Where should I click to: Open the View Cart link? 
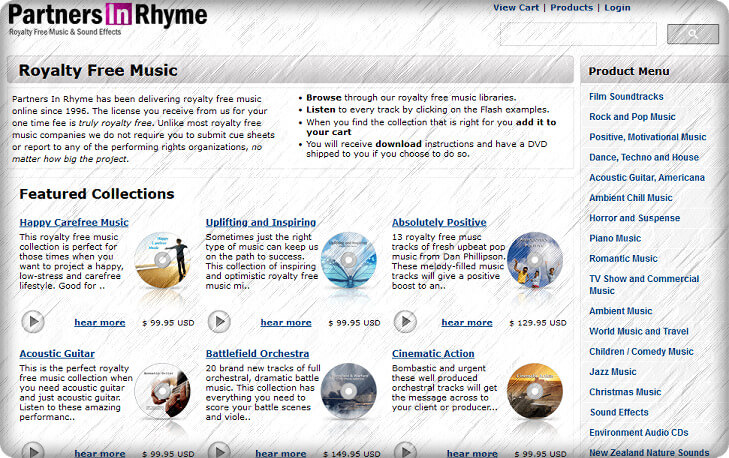pos(515,7)
